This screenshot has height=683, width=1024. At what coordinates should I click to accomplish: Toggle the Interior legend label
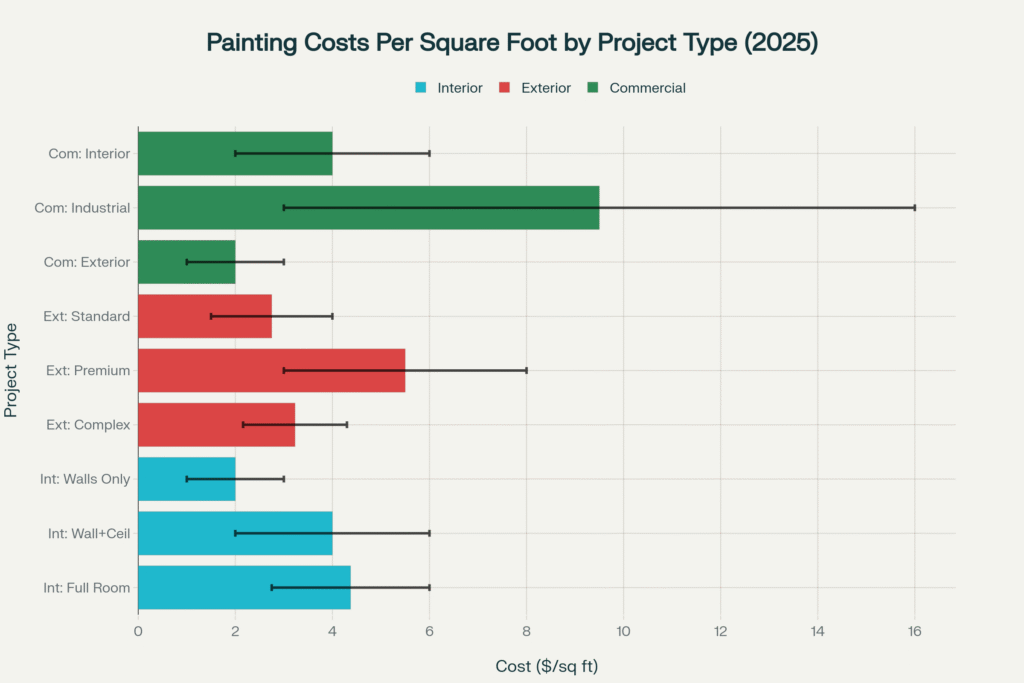point(460,88)
